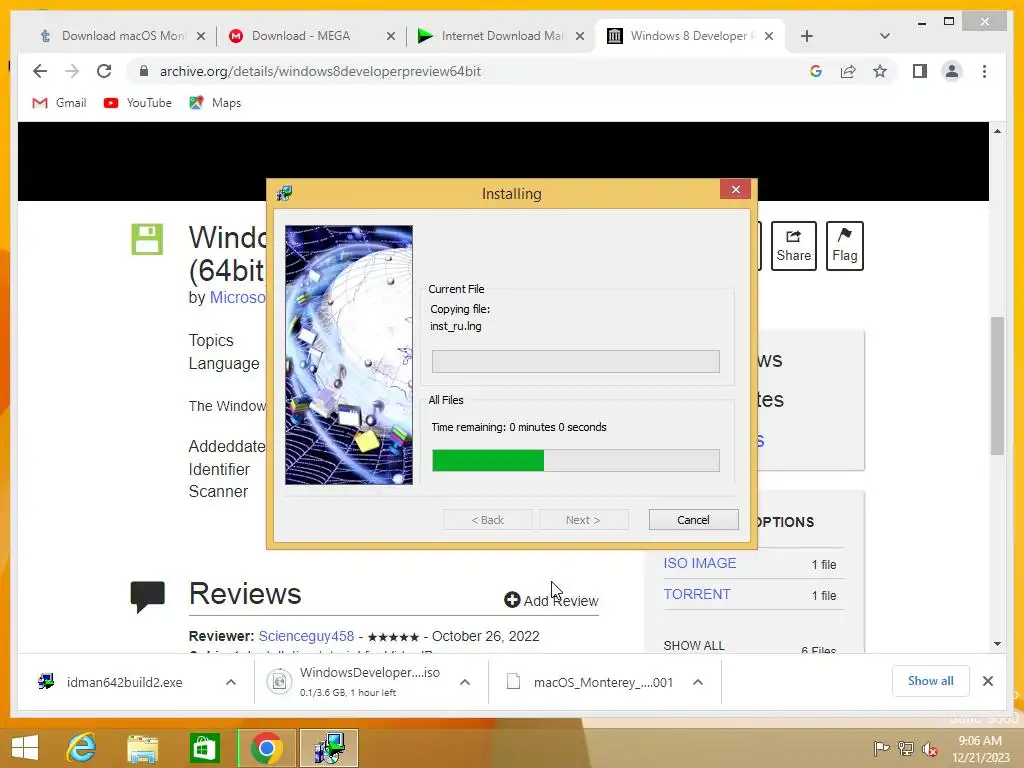Launch Internet Explorer from taskbar
The width and height of the screenshot is (1024, 768).
coord(82,748)
